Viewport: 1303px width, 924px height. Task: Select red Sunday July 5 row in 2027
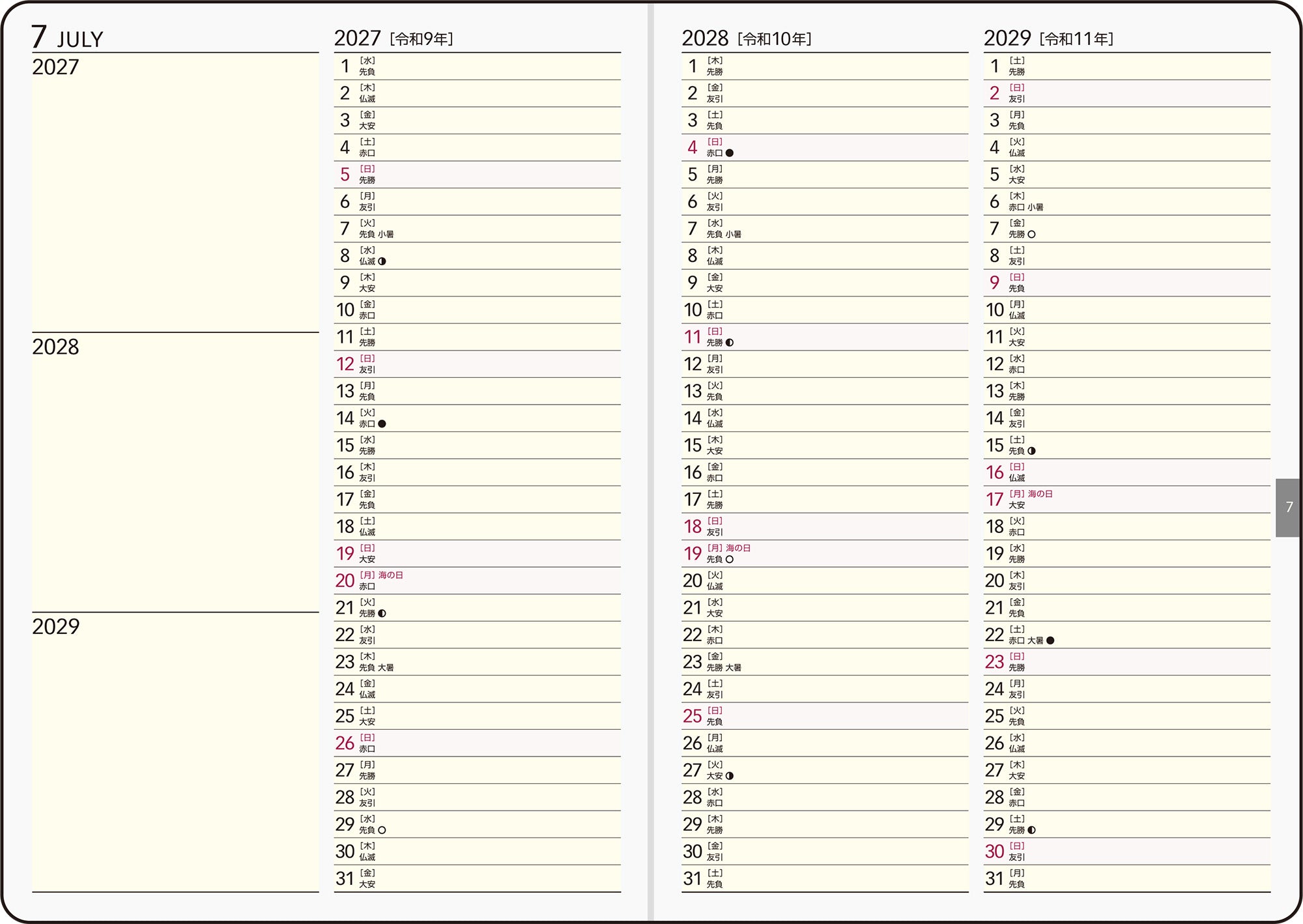[x=478, y=175]
